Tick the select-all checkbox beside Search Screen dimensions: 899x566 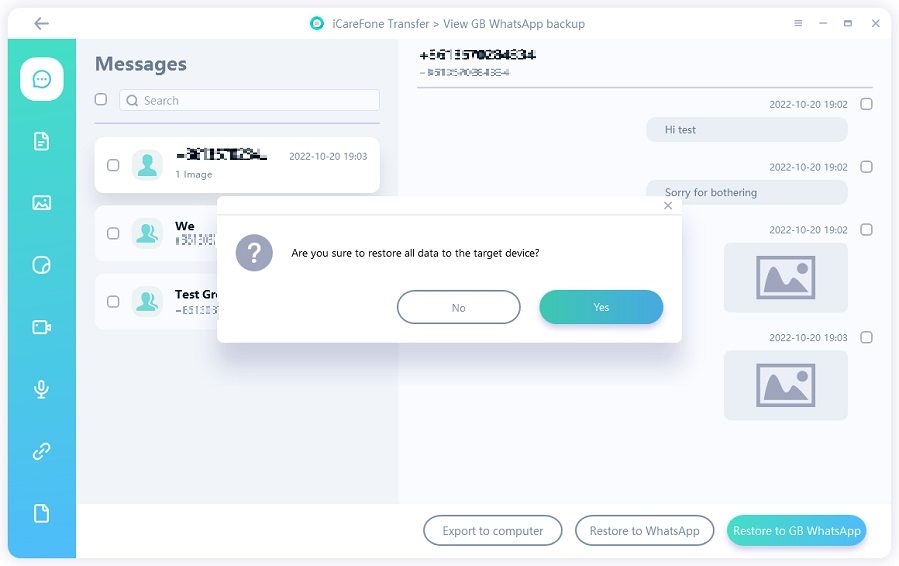(x=101, y=100)
